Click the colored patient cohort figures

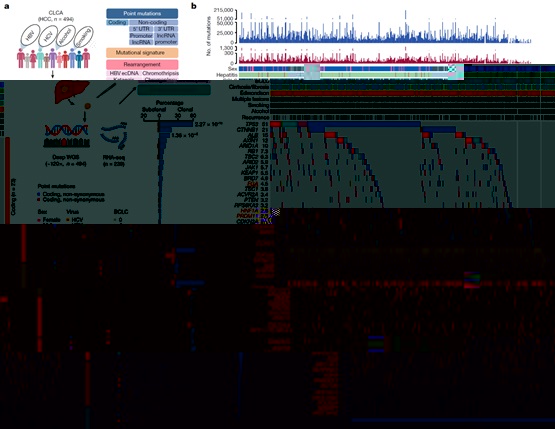pyautogui.click(x=53, y=58)
